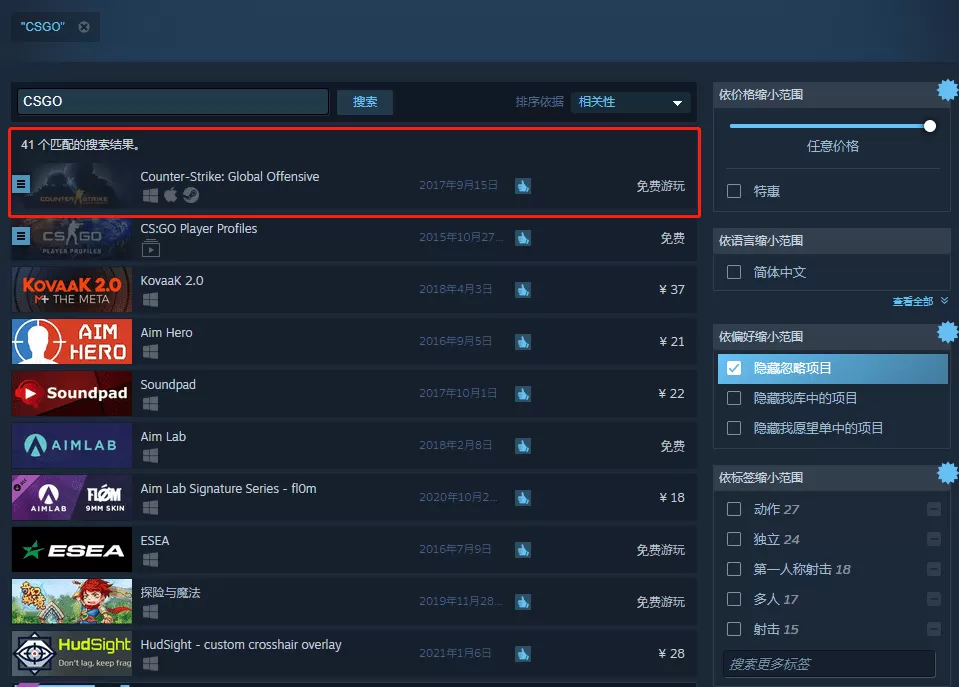Click thumbs-up icon for Aim Lab Signature Series

pyautogui.click(x=523, y=498)
